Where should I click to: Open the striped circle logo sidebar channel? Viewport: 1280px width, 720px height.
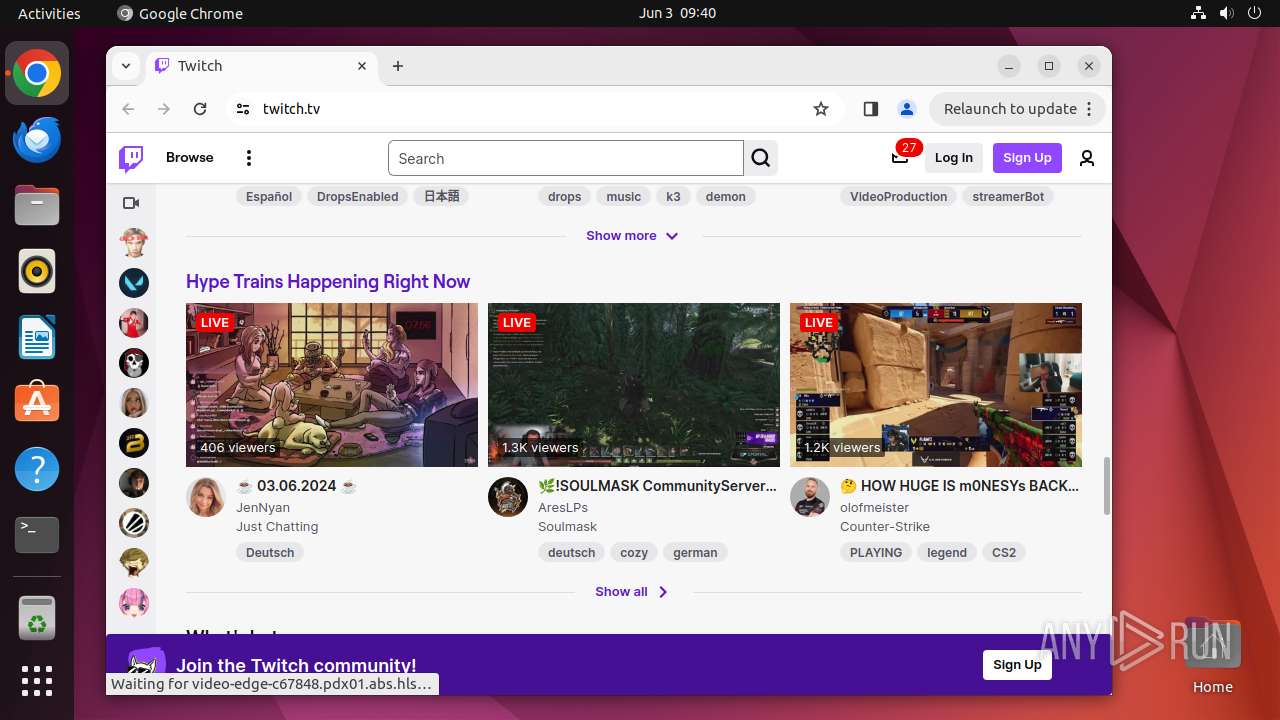pyautogui.click(x=134, y=523)
